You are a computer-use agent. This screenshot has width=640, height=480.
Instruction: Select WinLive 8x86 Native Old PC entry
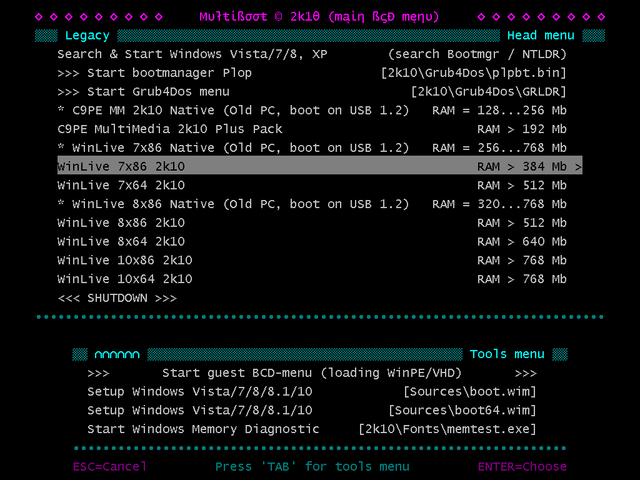(x=312, y=204)
